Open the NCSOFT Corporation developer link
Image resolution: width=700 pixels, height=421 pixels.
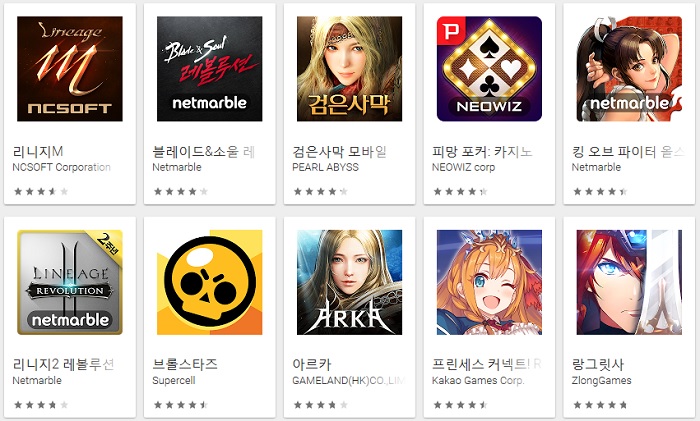click(62, 167)
